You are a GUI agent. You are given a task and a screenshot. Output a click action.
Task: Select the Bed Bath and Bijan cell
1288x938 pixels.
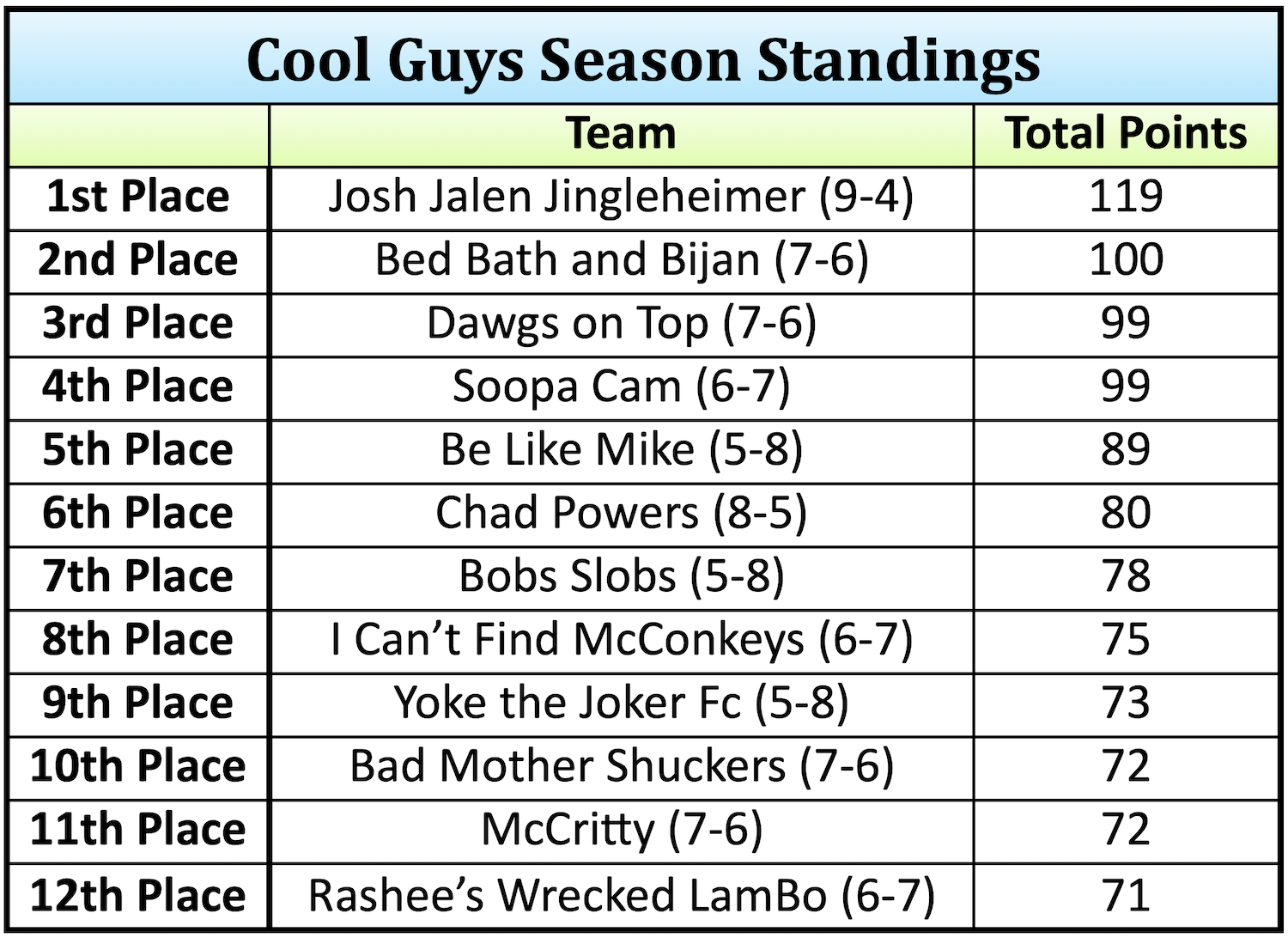click(621, 260)
